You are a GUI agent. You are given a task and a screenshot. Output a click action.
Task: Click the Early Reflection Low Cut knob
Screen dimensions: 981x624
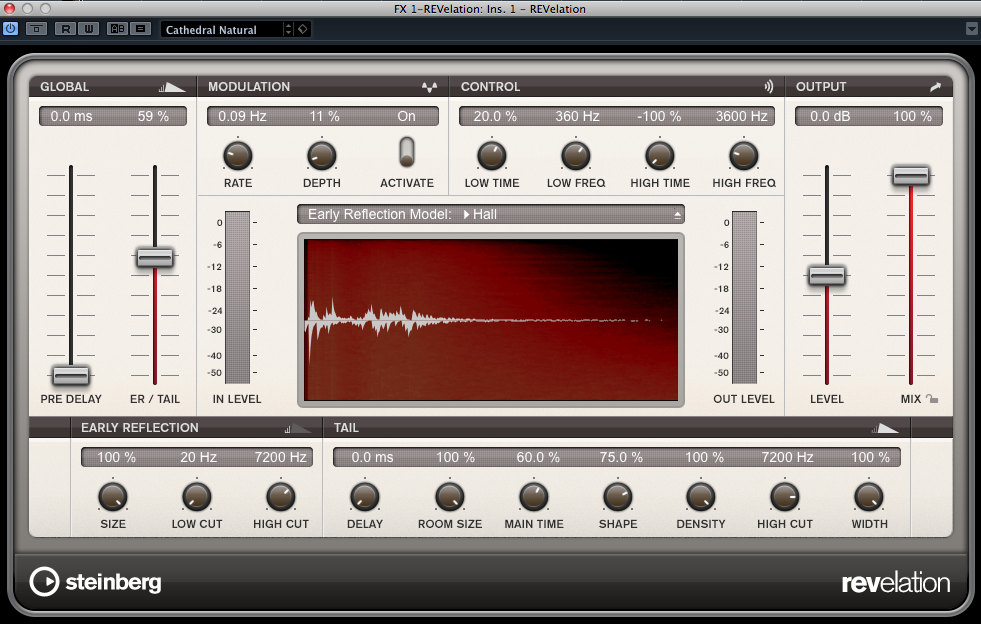tap(196, 497)
